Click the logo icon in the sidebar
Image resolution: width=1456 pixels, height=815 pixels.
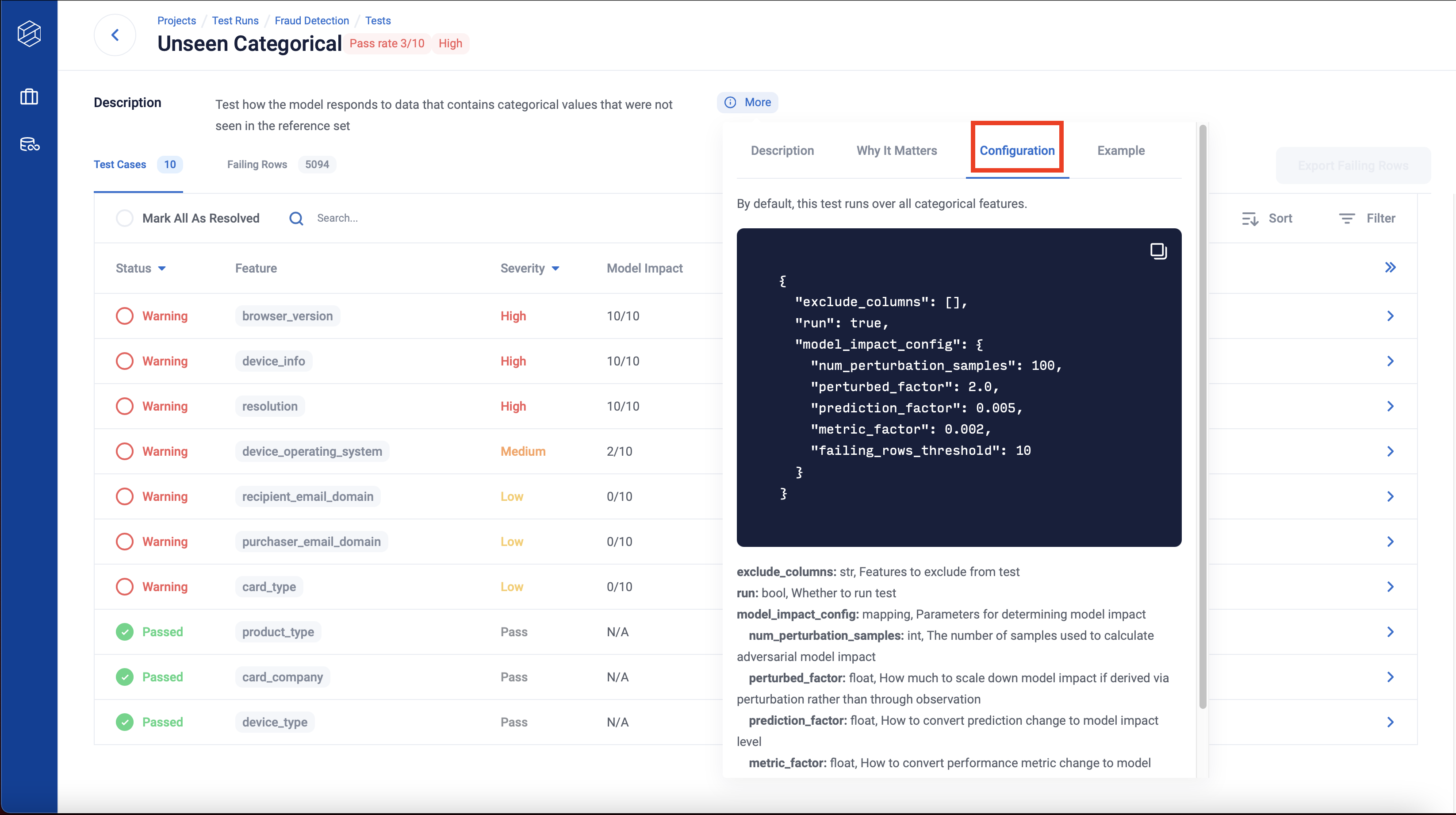29,34
